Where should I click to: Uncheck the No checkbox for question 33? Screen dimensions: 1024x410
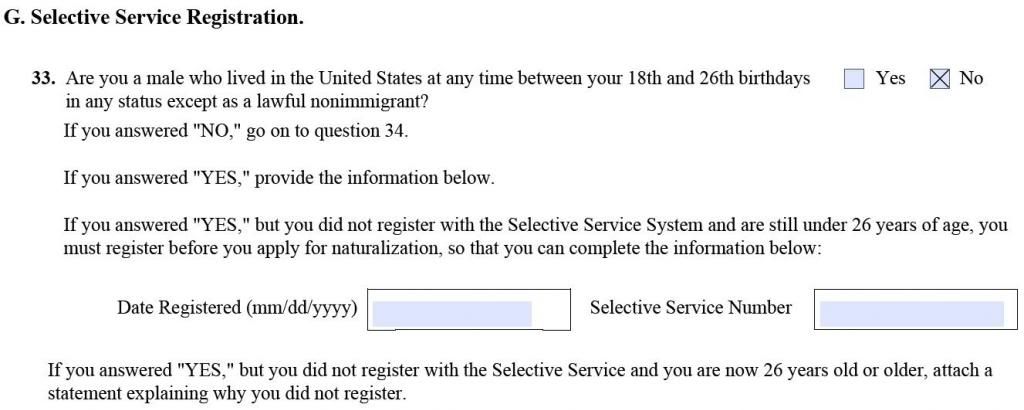click(939, 79)
